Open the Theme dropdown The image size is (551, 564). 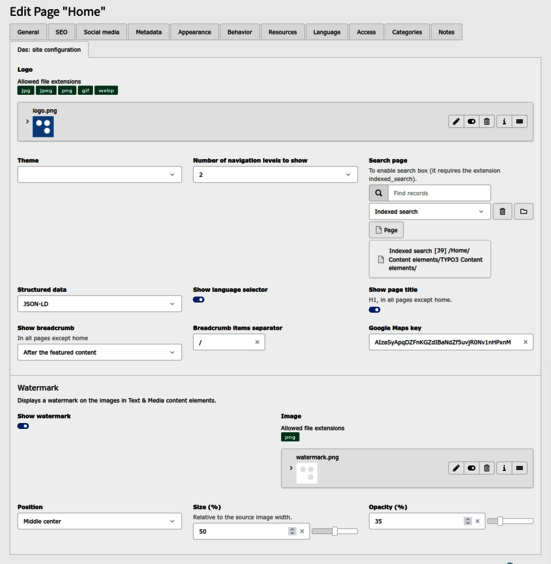pyautogui.click(x=100, y=174)
